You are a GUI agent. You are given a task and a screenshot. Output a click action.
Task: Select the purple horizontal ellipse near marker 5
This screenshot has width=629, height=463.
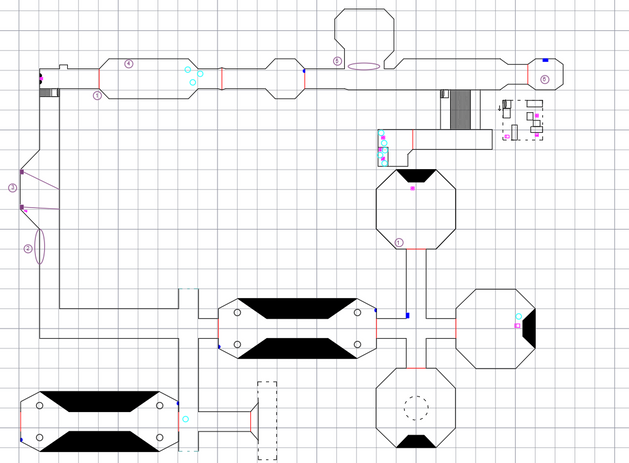364,67
